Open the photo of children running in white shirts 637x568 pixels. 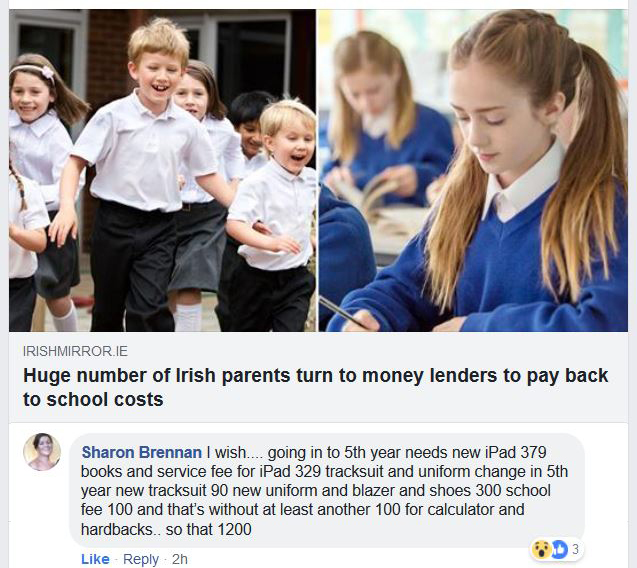coord(162,171)
